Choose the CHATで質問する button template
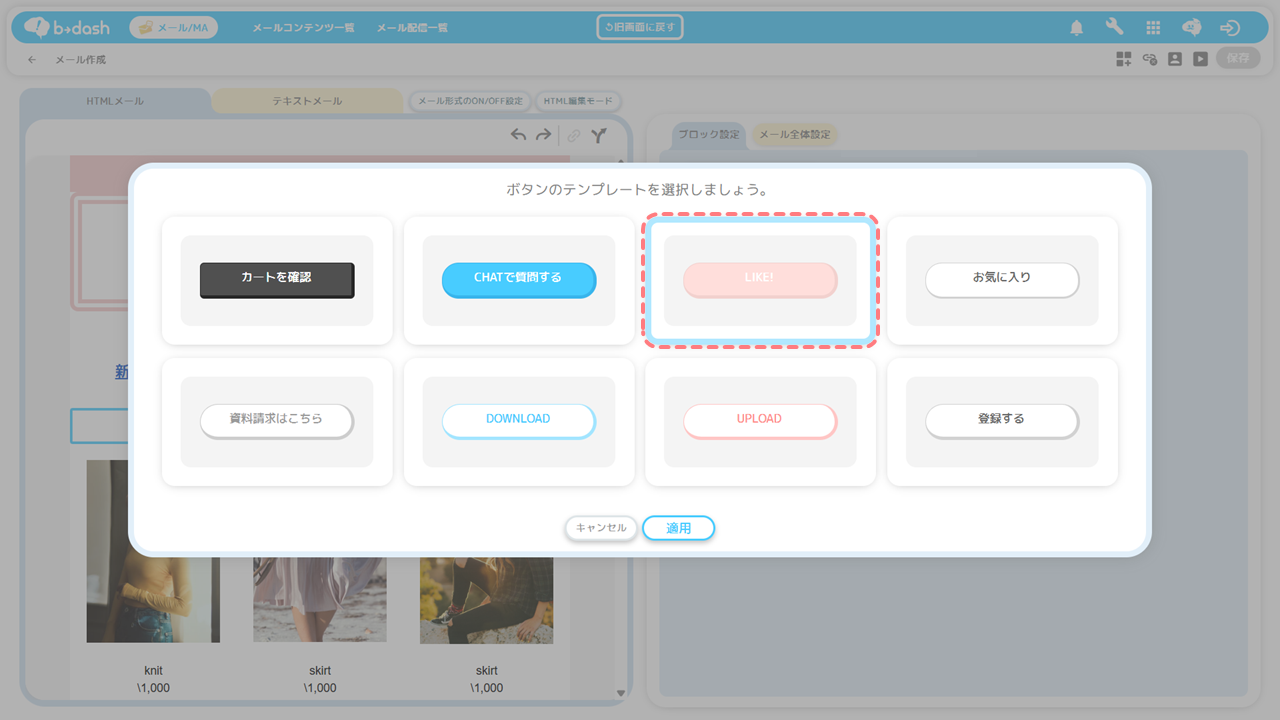Viewport: 1280px width, 720px height. pyautogui.click(x=519, y=280)
